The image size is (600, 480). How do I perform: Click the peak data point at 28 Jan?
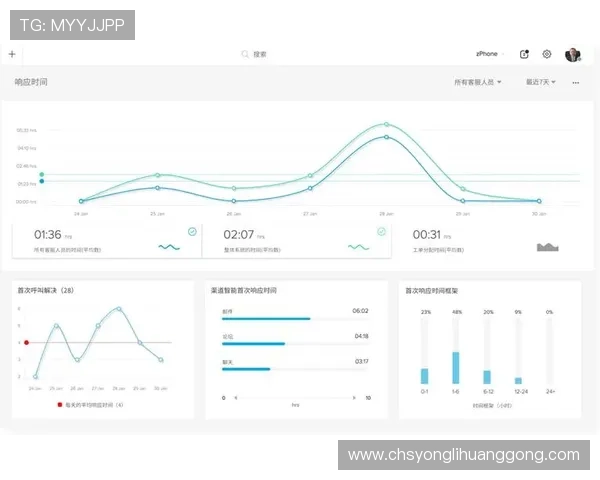[x=386, y=125]
